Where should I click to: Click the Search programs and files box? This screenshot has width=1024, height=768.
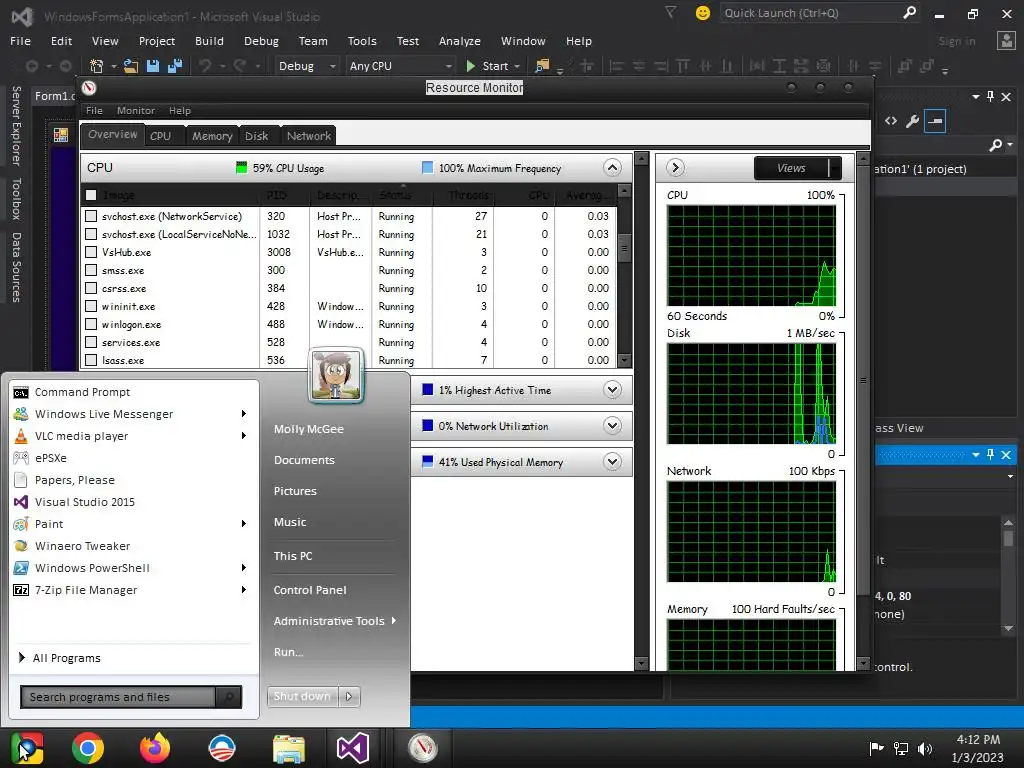tap(118, 697)
